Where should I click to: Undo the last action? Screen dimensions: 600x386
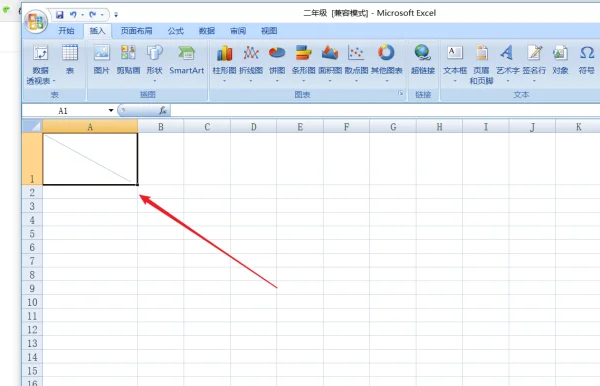[73, 15]
